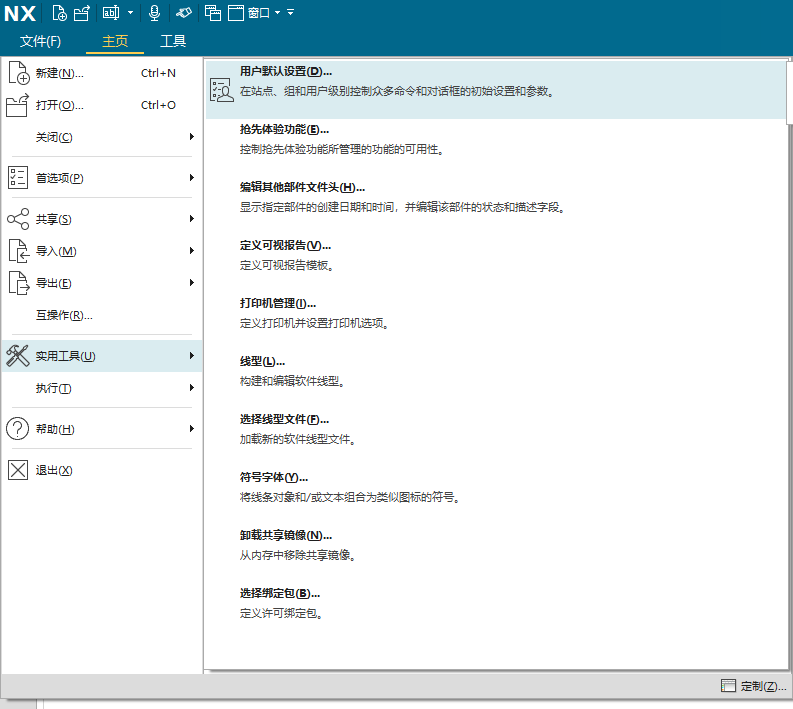Open the File (文件) menu

(40, 41)
